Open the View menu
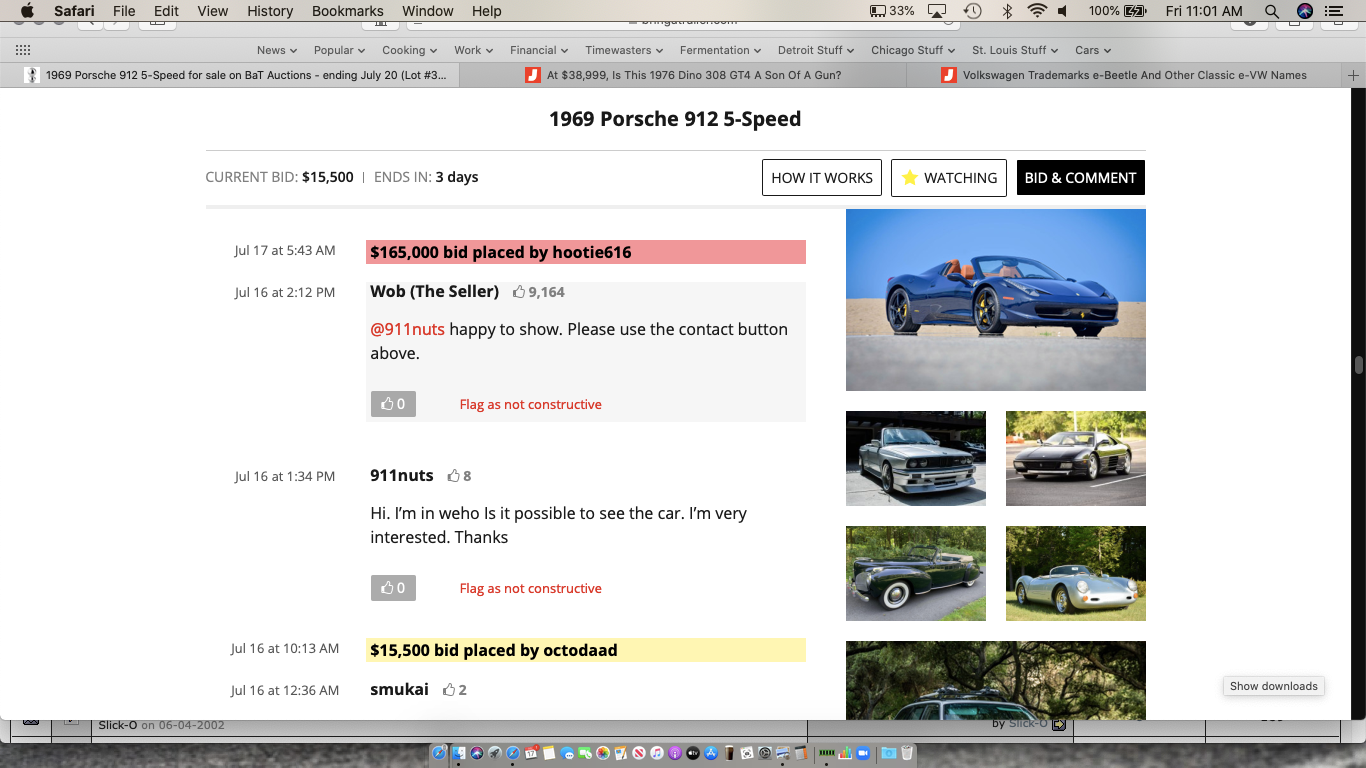This screenshot has width=1366, height=768. (x=213, y=11)
